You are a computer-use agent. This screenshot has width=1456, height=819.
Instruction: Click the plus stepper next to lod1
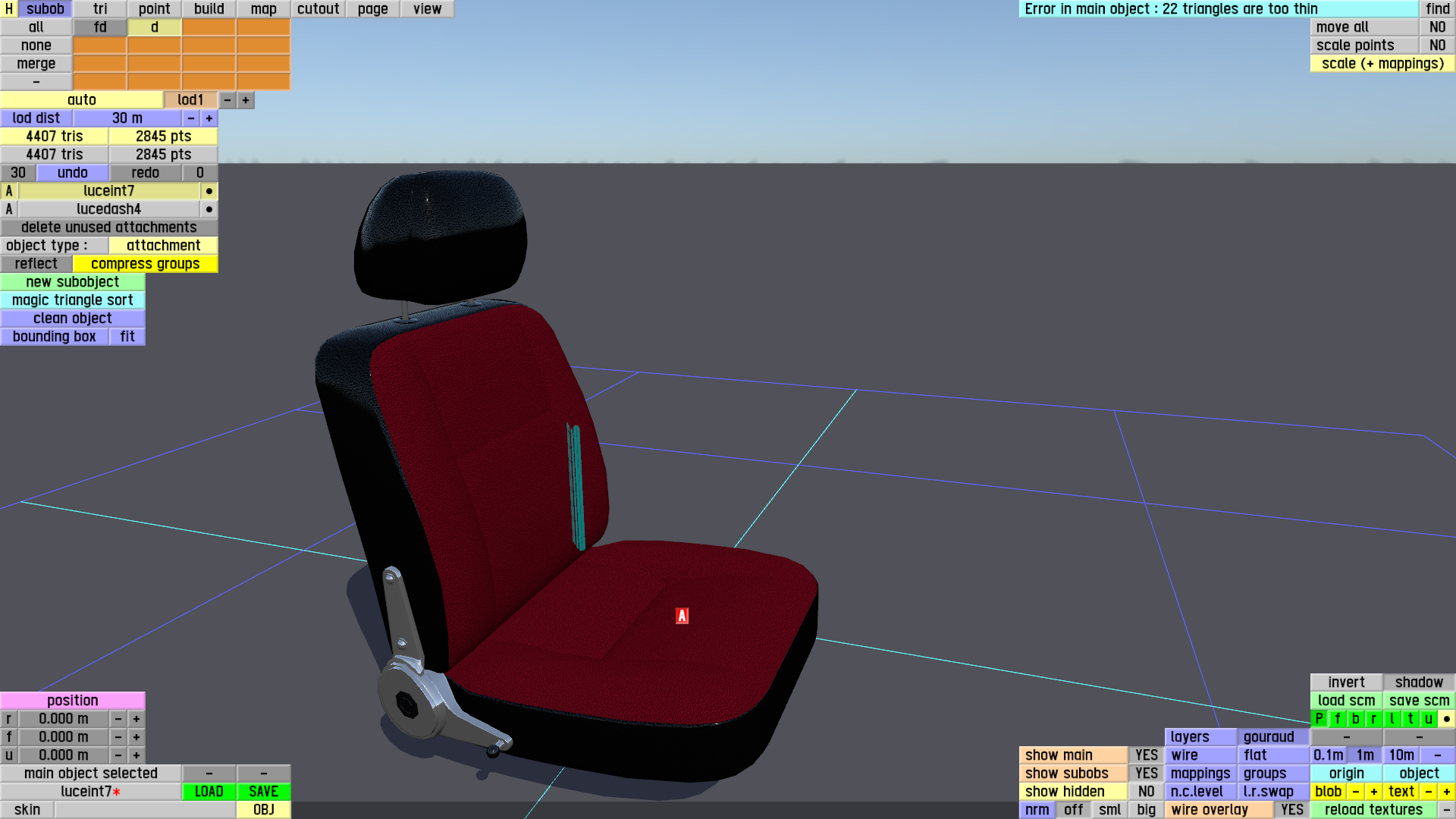(x=246, y=100)
